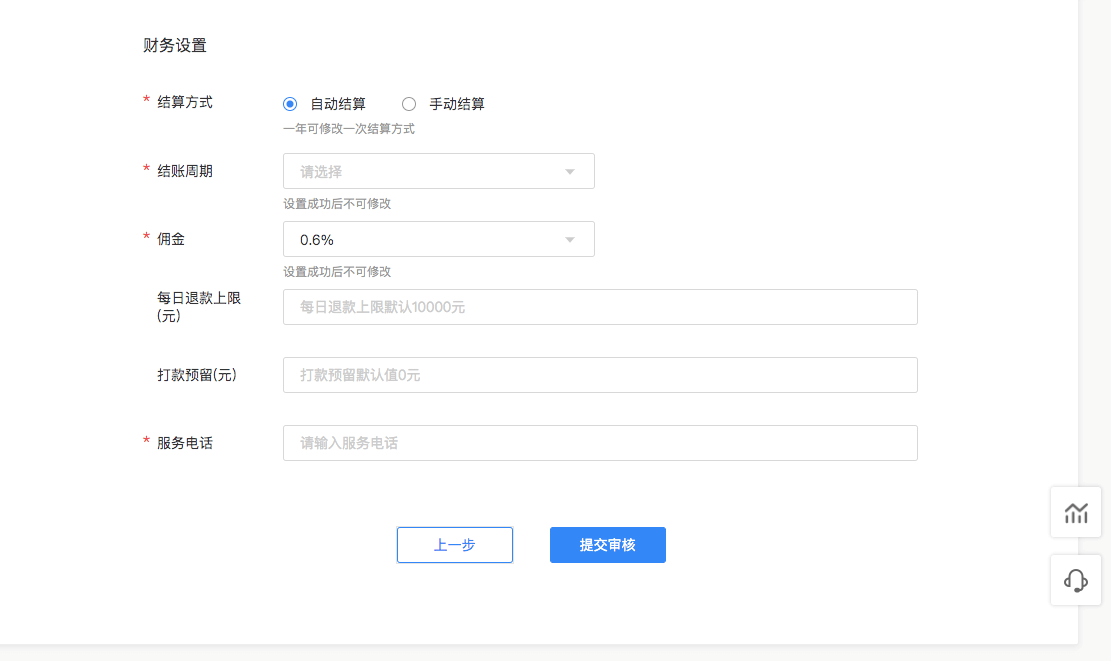Focus the 服务电话 input field

tap(600, 442)
